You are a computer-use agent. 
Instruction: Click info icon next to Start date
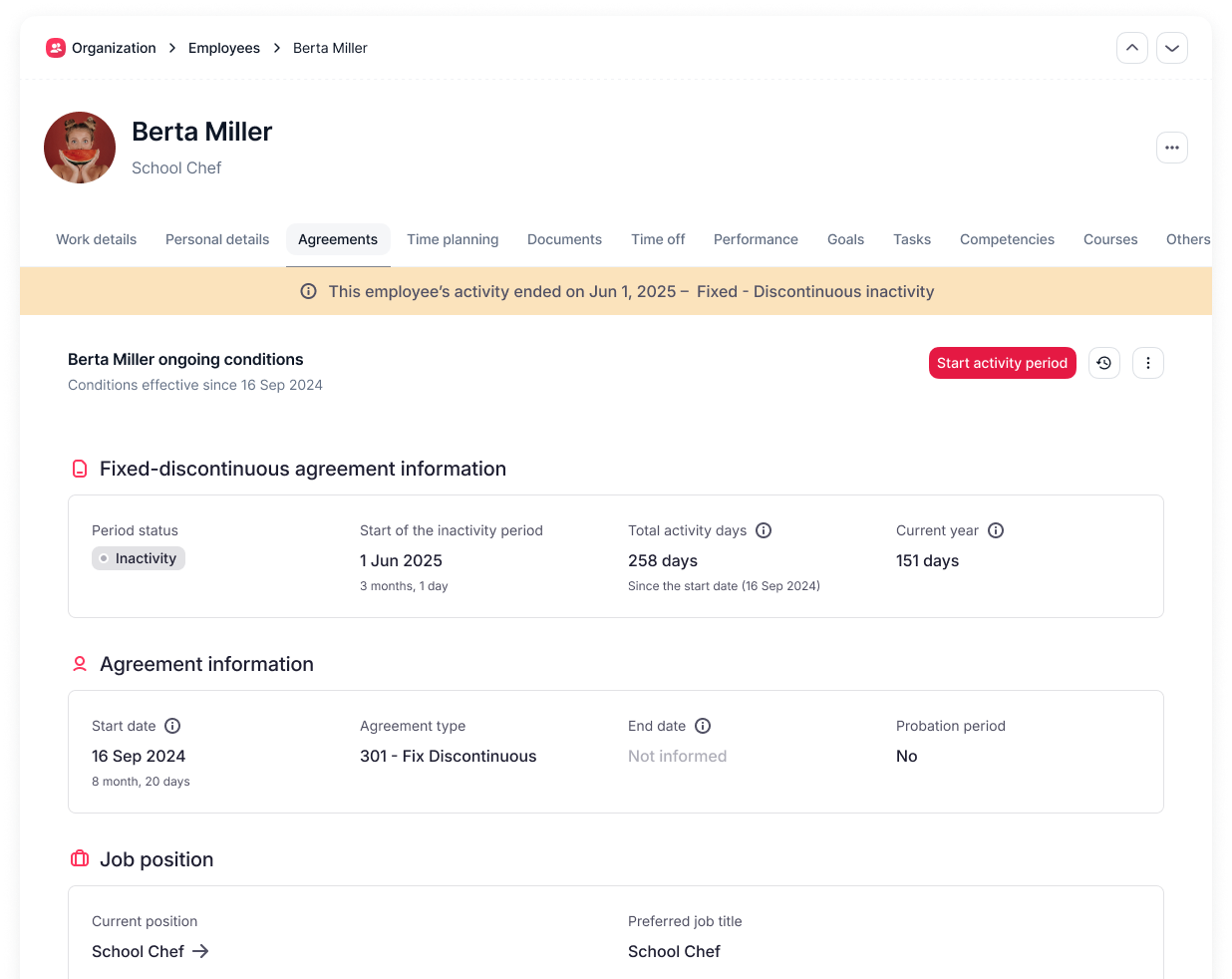pos(172,726)
